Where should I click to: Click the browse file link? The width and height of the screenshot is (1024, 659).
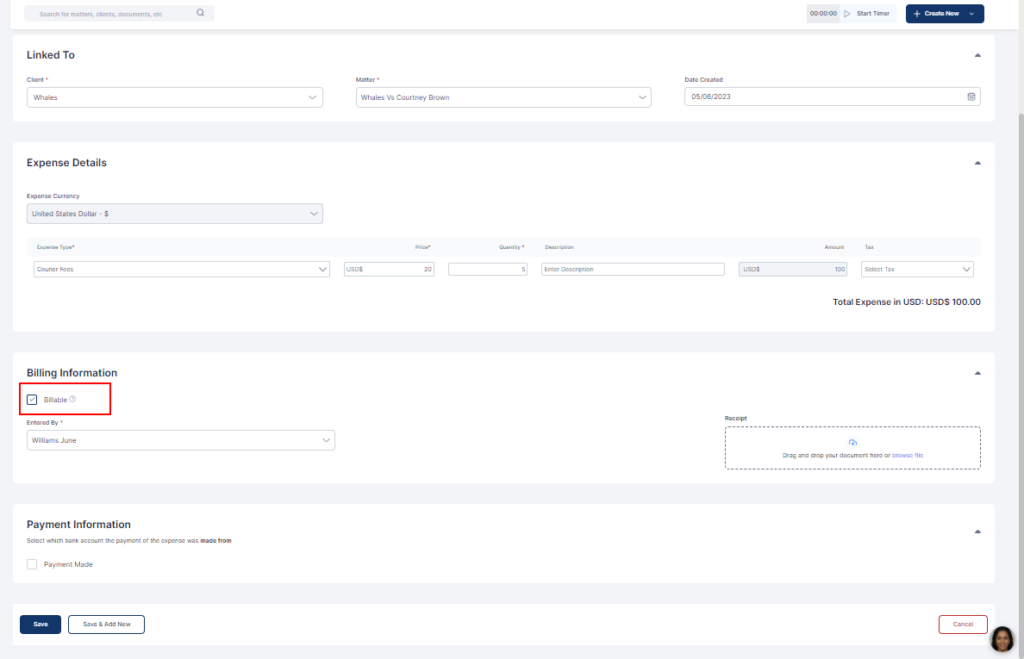(x=907, y=455)
